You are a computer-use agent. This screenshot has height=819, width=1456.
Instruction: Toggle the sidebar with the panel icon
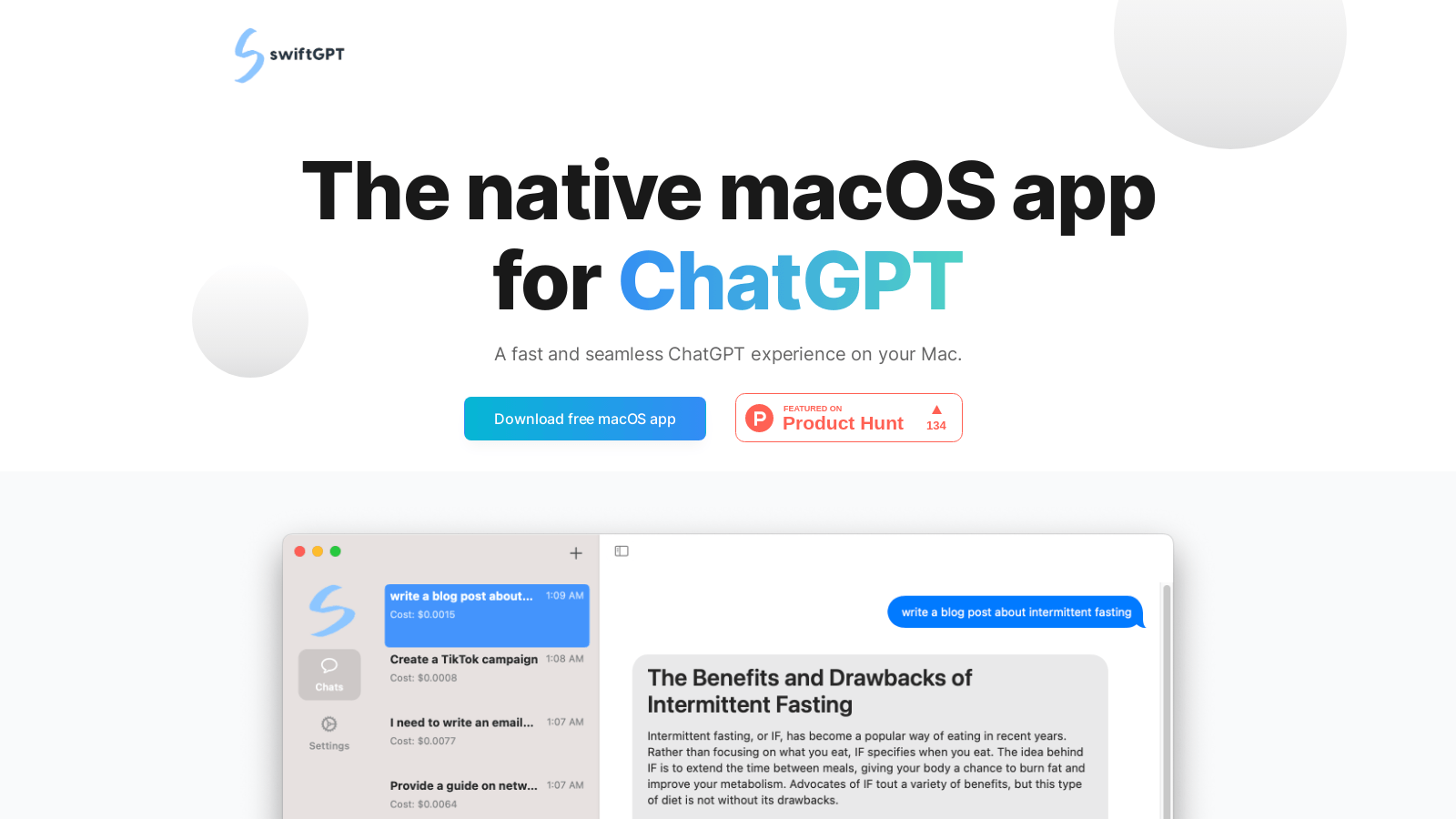622,551
